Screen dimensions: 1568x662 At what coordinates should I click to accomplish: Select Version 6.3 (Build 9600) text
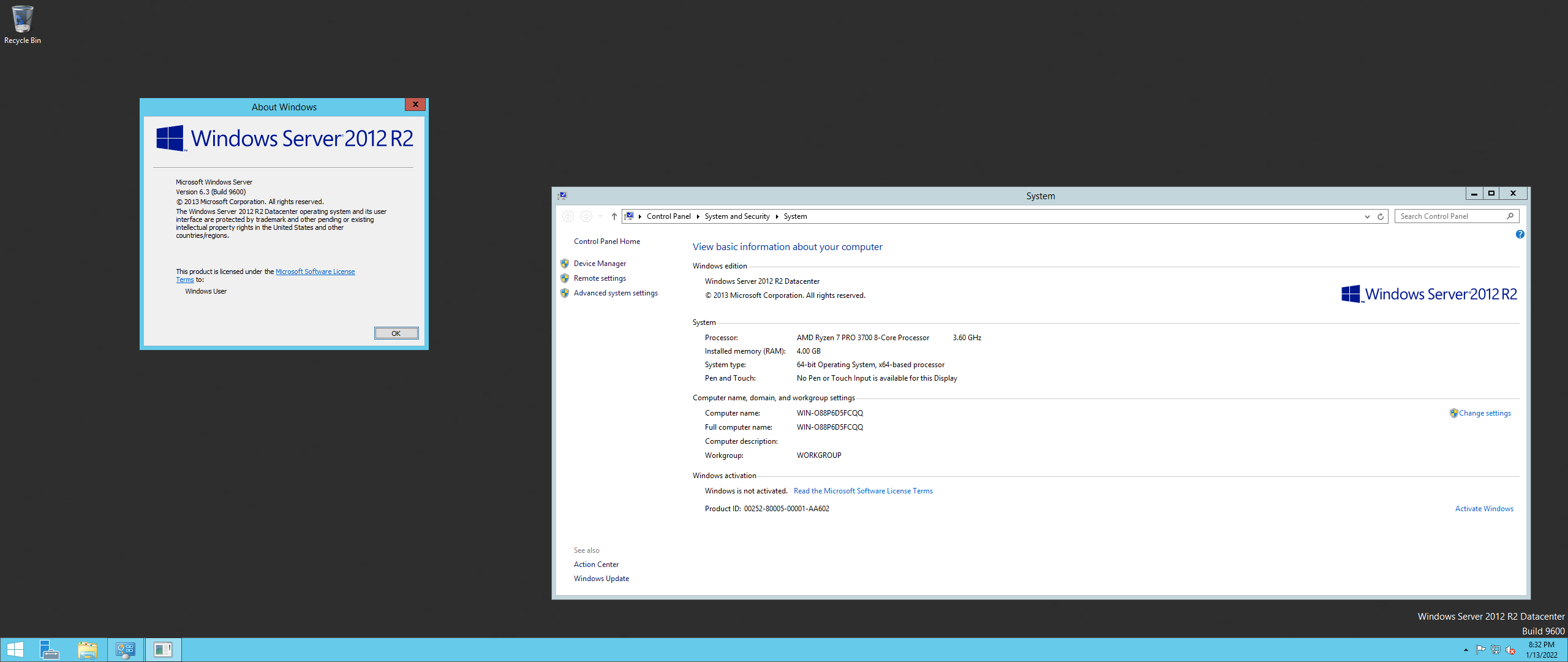pyautogui.click(x=211, y=192)
